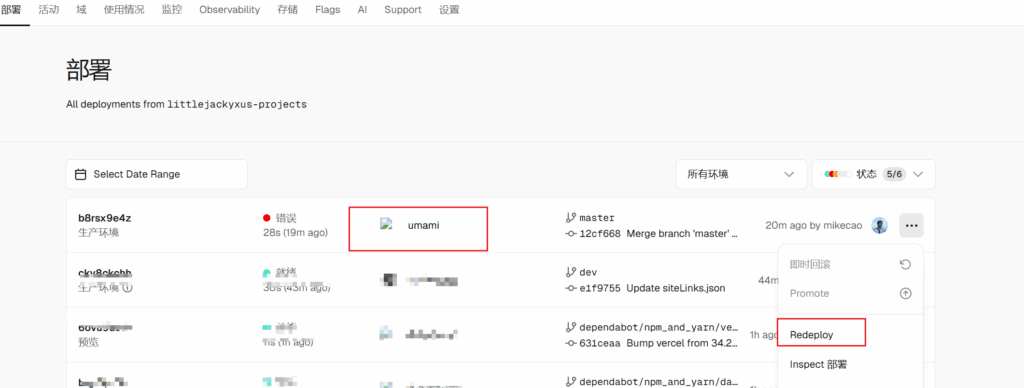The width and height of the screenshot is (1024, 388).
Task: Click branch icon beside dependabot/npm_and_yarn/da...
Action: (571, 381)
